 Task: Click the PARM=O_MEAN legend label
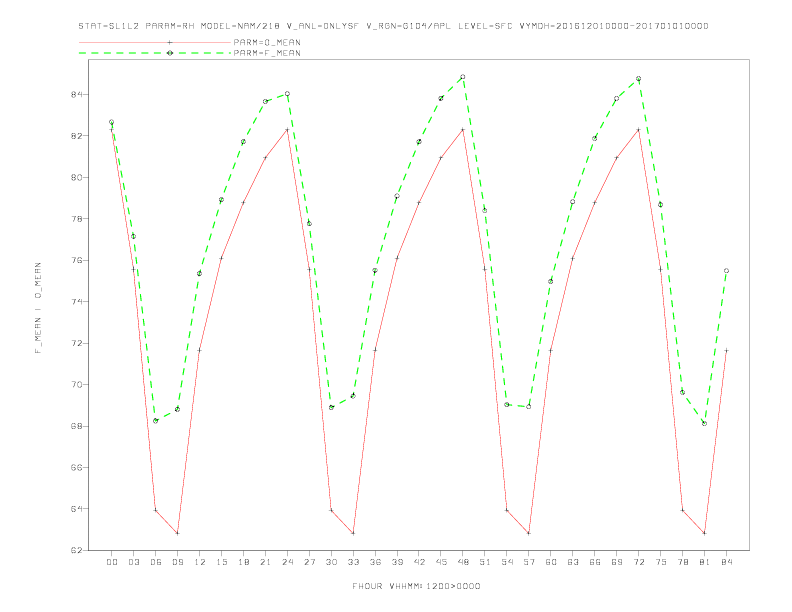(267, 42)
